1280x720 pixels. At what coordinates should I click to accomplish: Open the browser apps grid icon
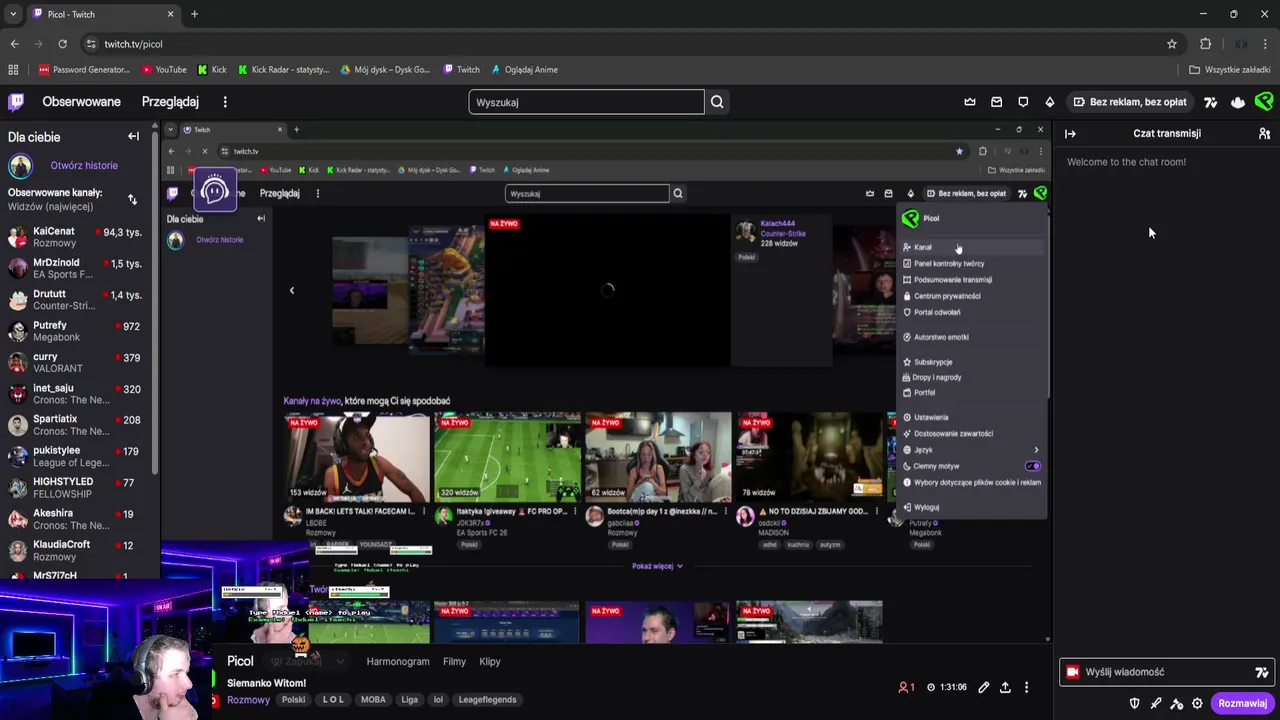[x=13, y=70]
